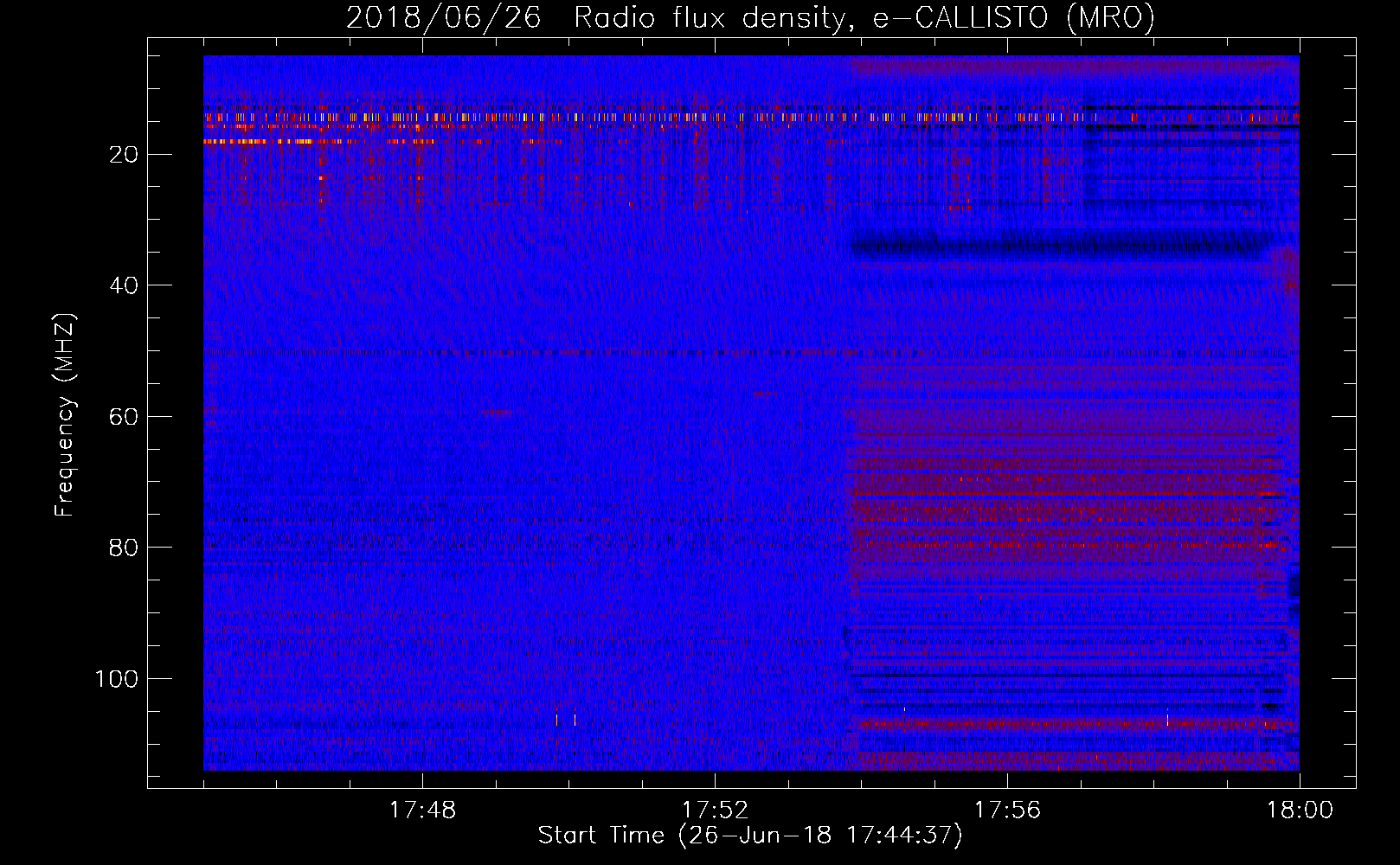Click the '60' frequency tick label
The image size is (1400, 865).
(x=125, y=417)
